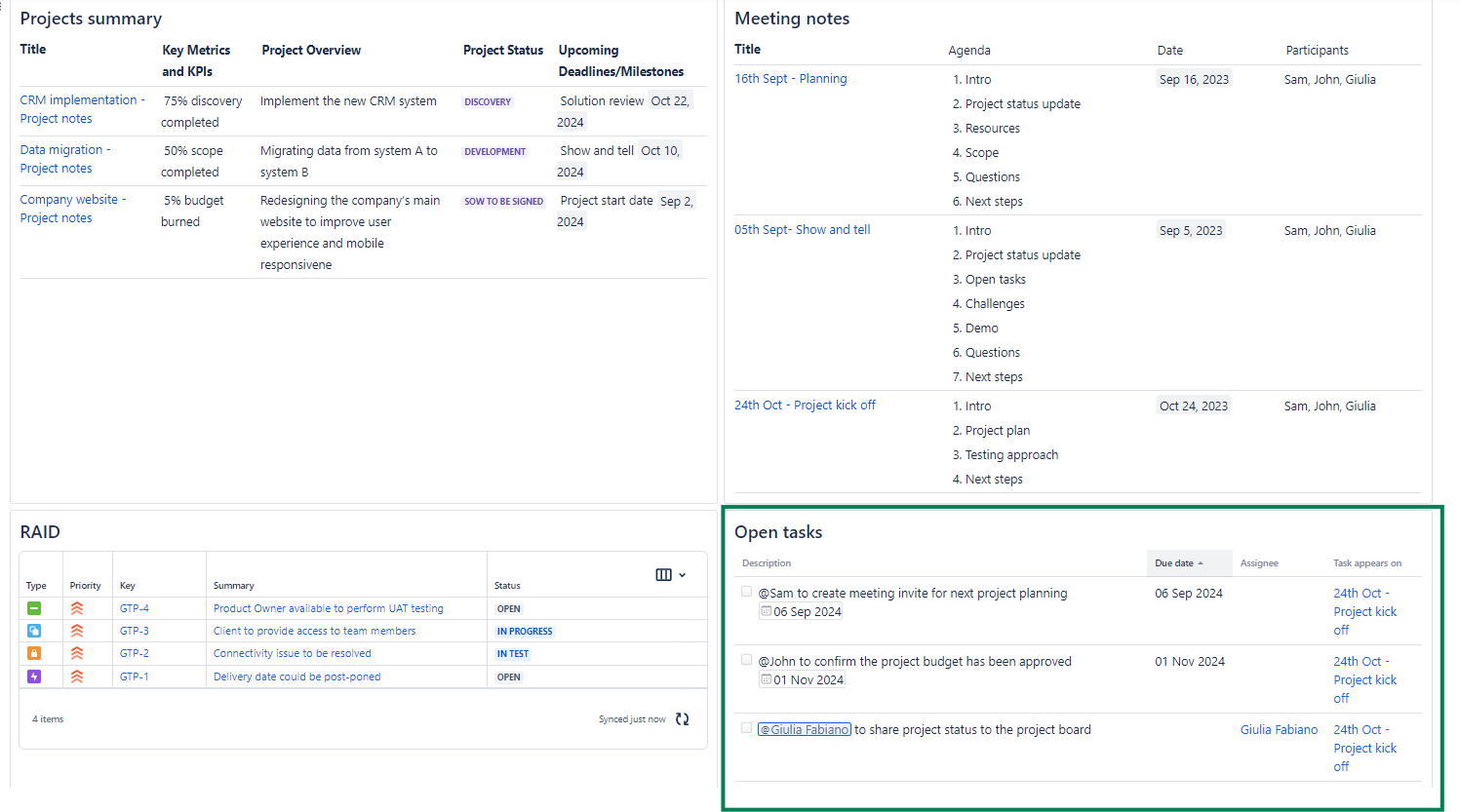Click the OPEN status lozenge on GTP-4
1459x812 pixels.
click(x=508, y=607)
